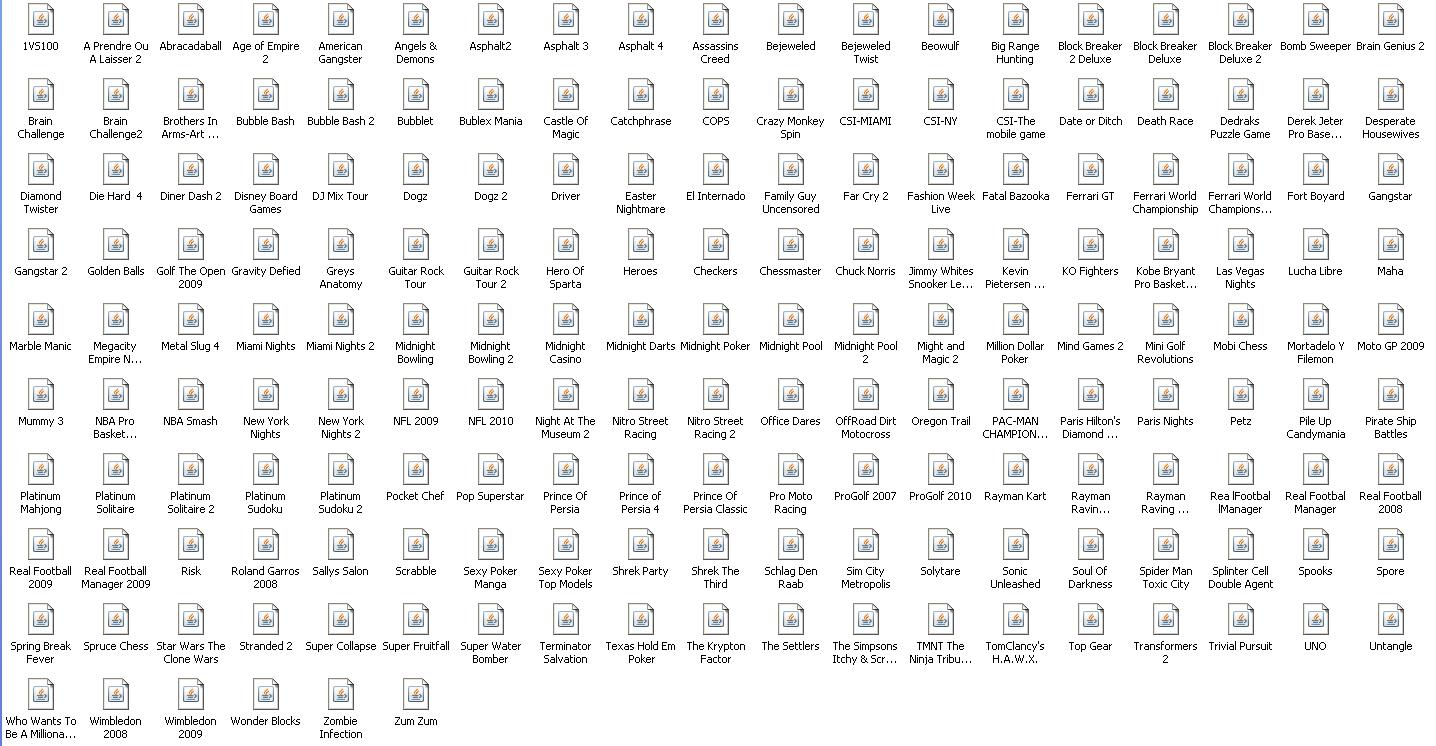The width and height of the screenshot is (1436, 746).
Task: Click the Zum Zum file icon
Action: pyautogui.click(x=416, y=695)
